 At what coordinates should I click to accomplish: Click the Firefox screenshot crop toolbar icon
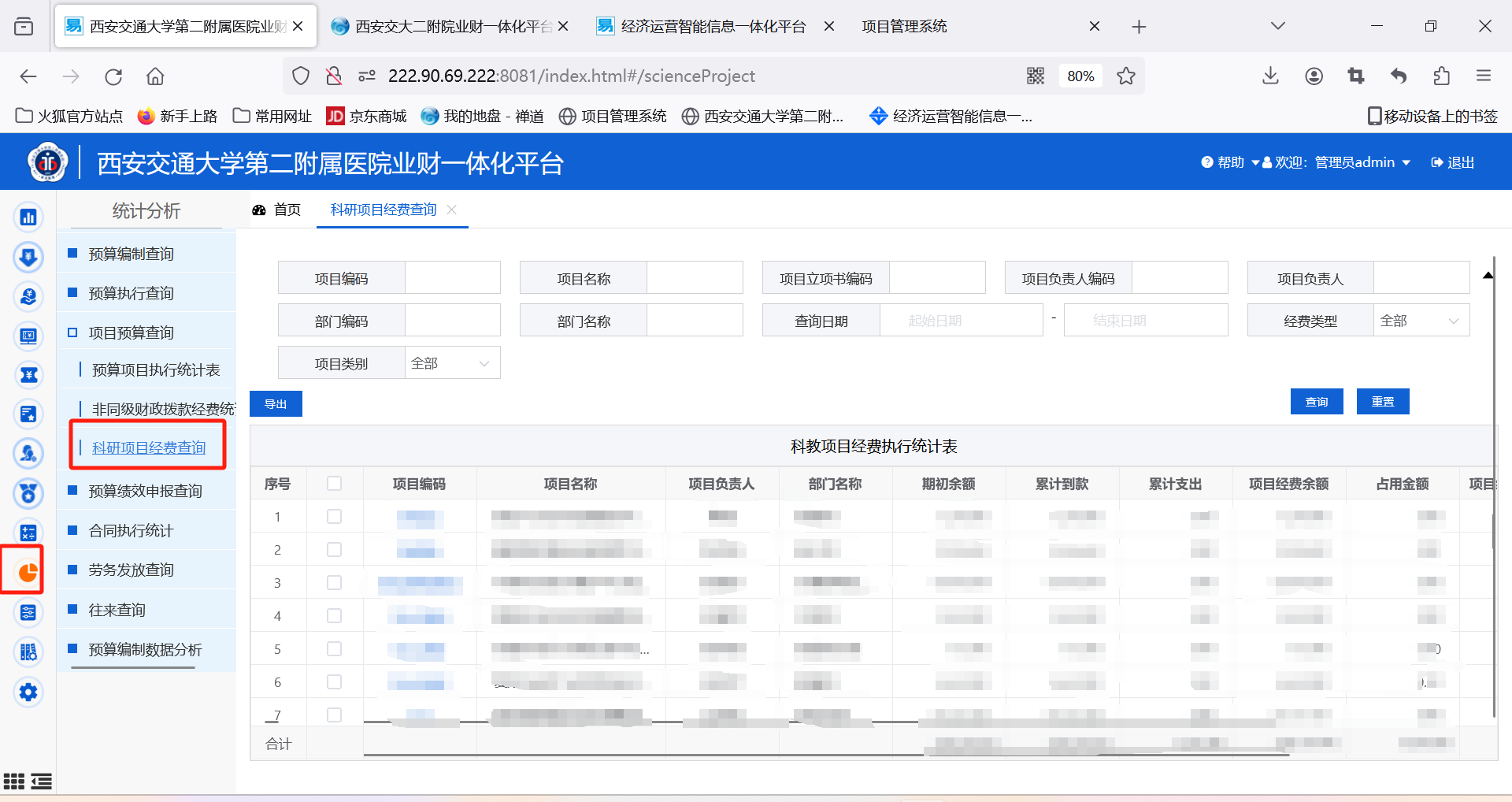[1356, 76]
